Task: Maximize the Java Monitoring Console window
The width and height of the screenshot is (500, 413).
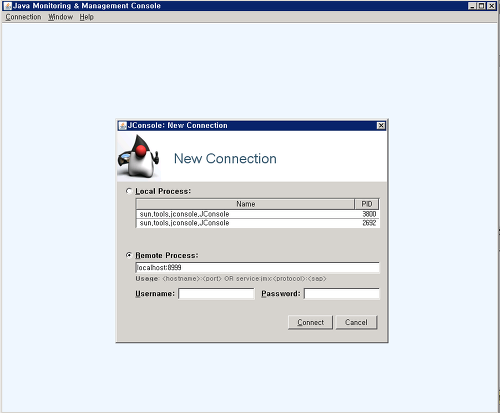Action: (482, 6)
